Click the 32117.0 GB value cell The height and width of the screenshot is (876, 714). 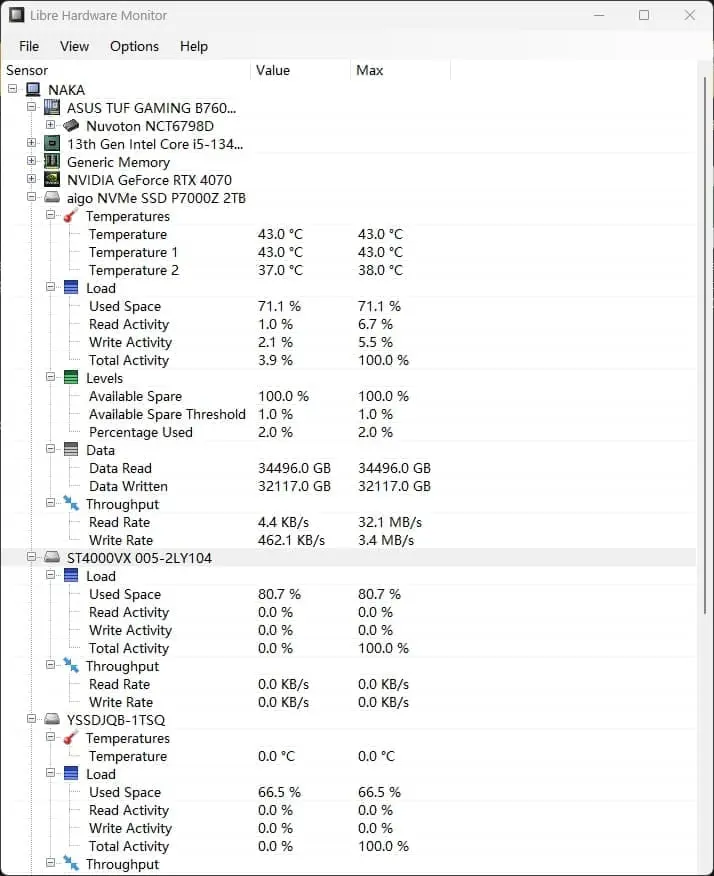pos(294,486)
